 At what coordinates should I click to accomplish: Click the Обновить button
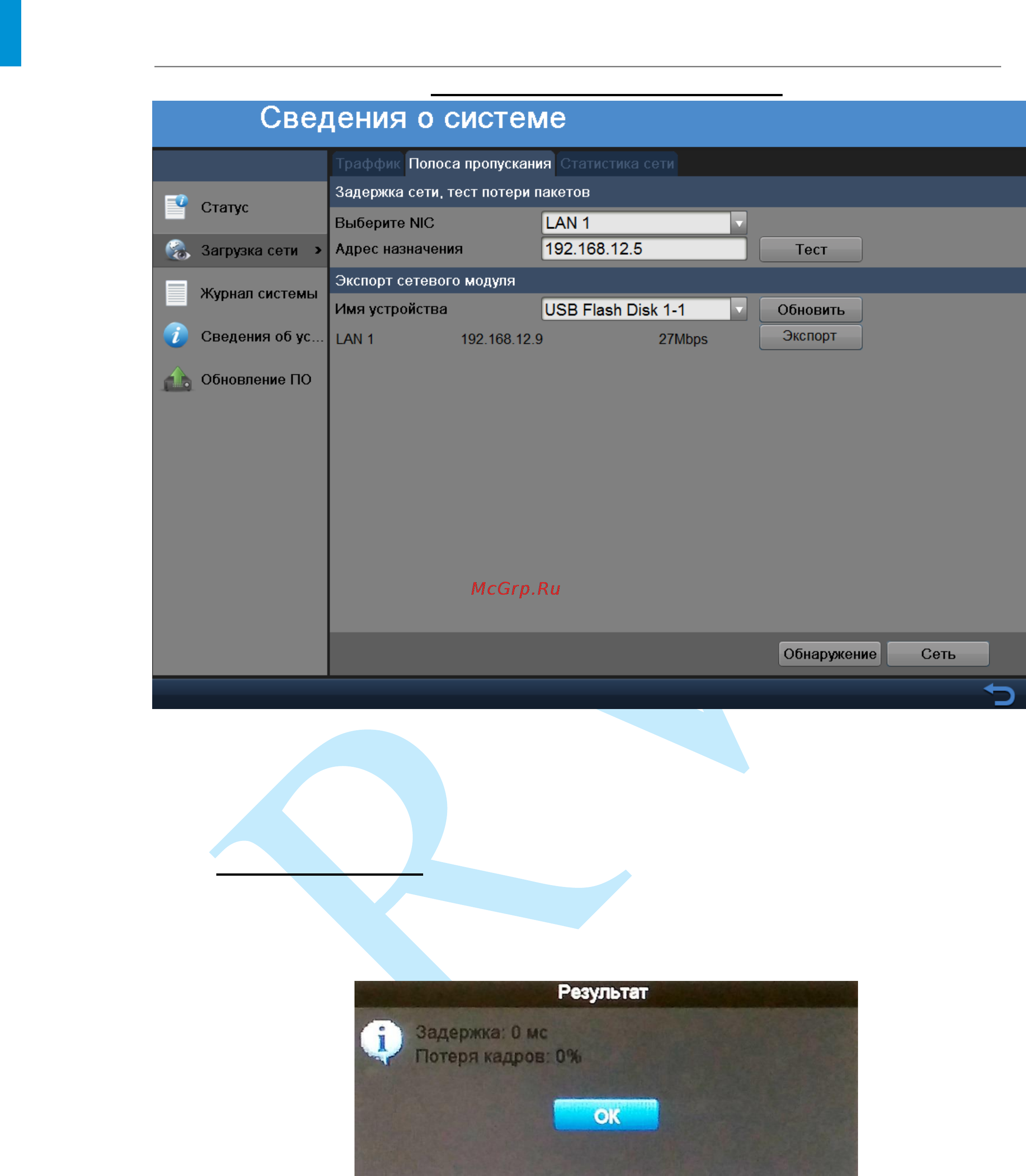pyautogui.click(x=810, y=310)
